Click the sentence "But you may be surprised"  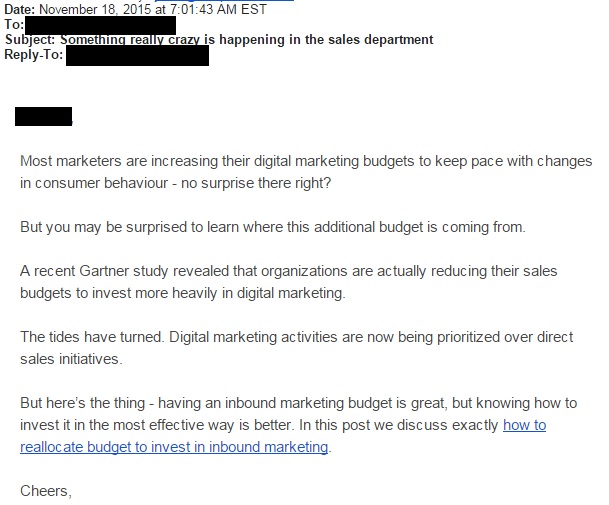273,227
